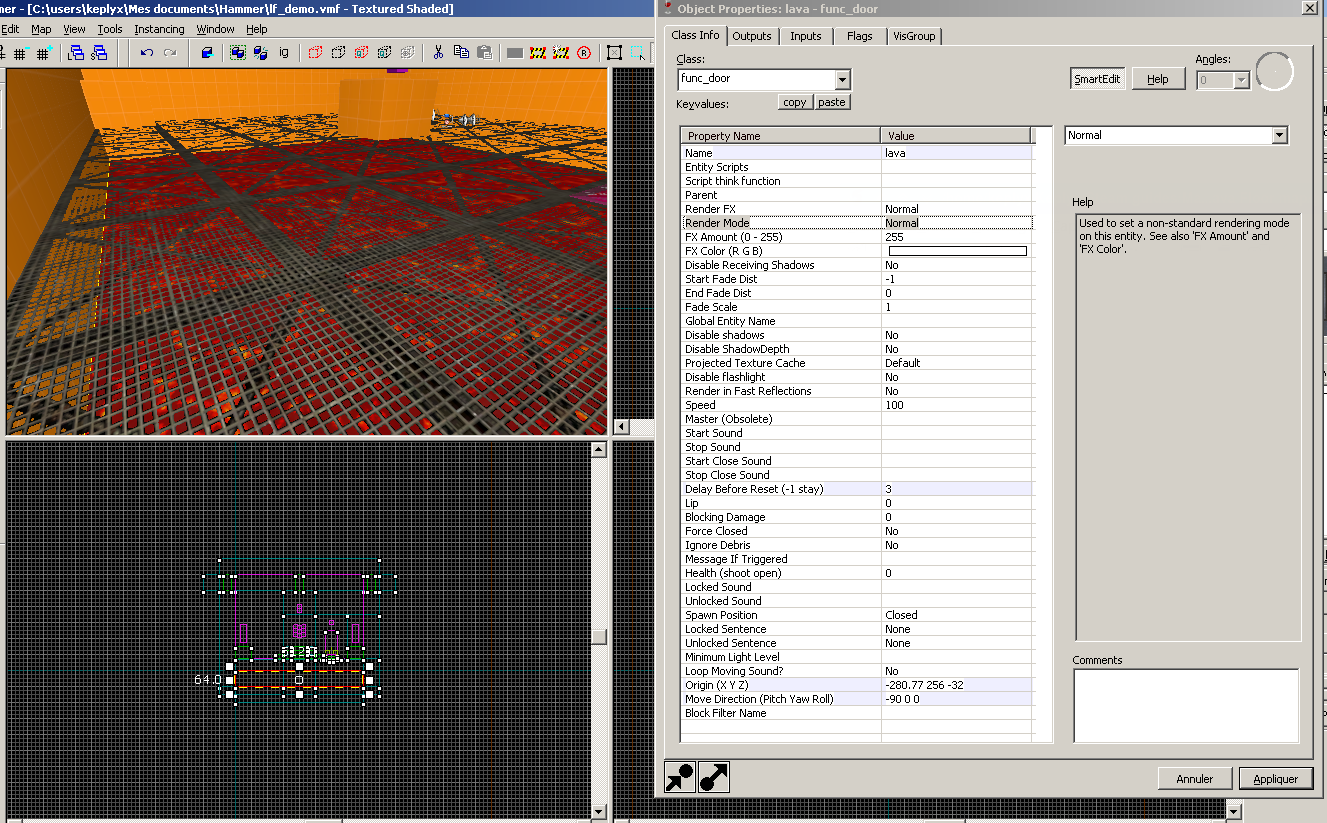Toggle the grid plus size icon

coord(43,53)
